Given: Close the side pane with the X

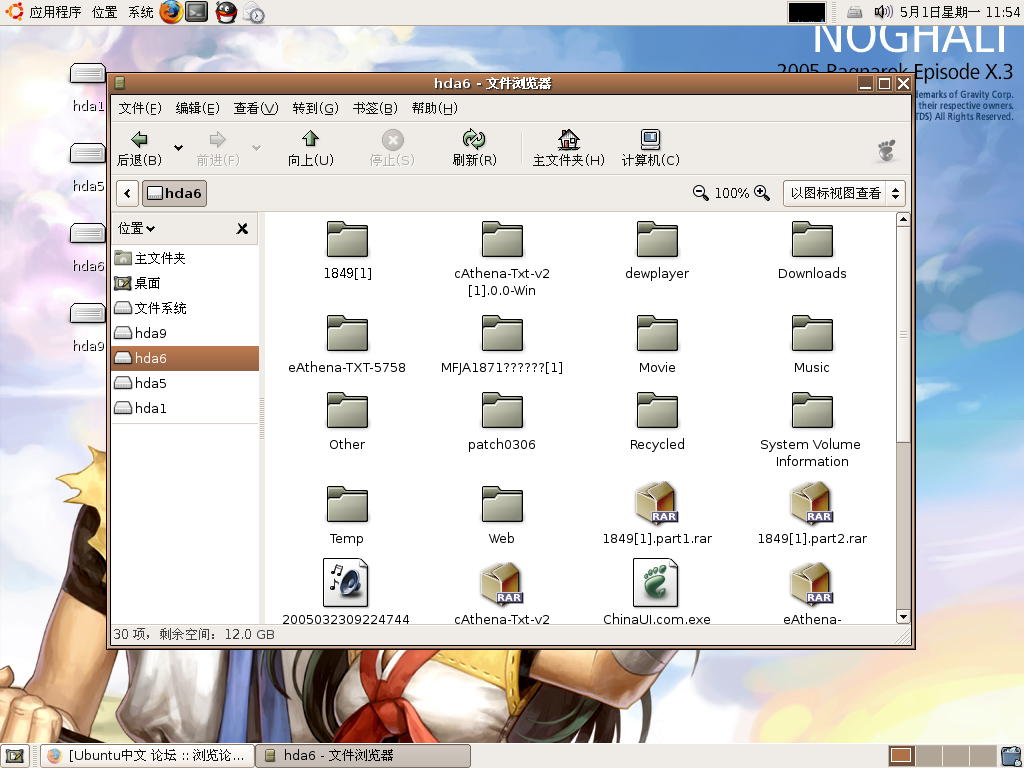Looking at the screenshot, I should coord(242,229).
